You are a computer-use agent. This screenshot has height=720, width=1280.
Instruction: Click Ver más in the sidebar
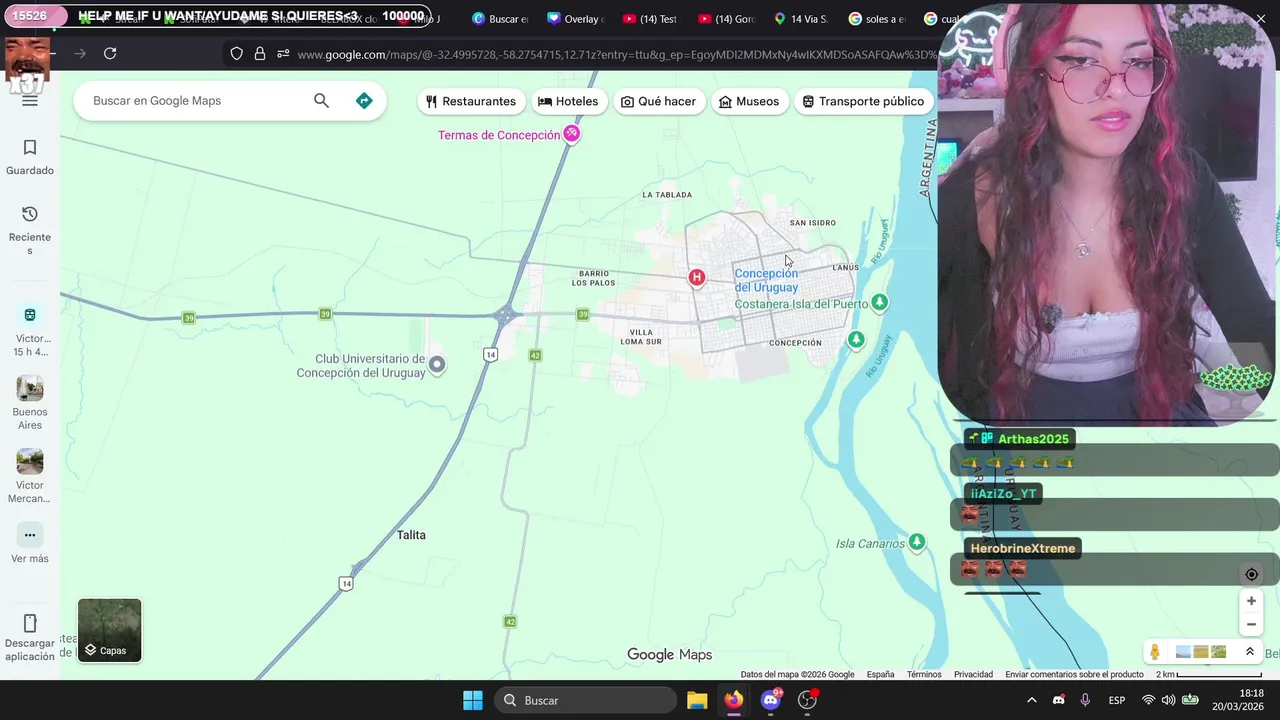coord(30,544)
